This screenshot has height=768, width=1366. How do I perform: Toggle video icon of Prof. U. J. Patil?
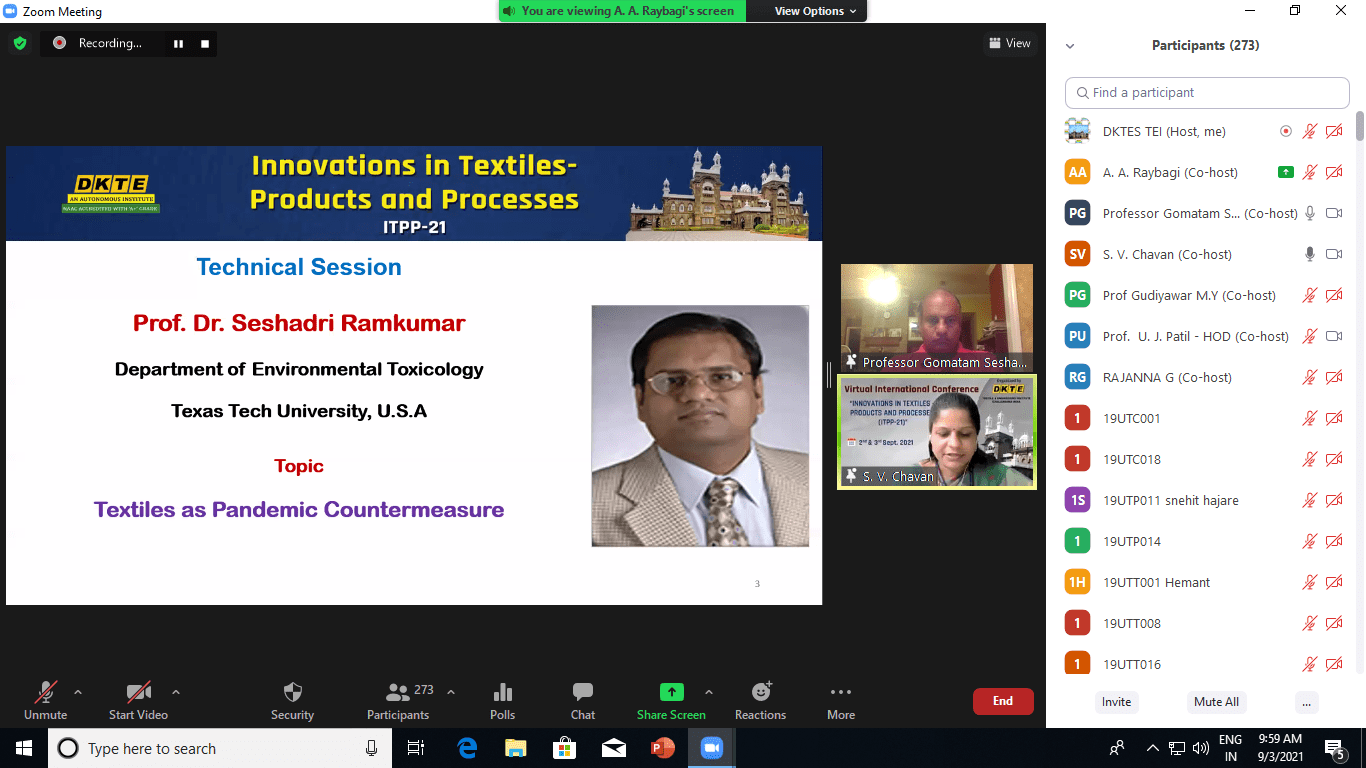point(1334,336)
